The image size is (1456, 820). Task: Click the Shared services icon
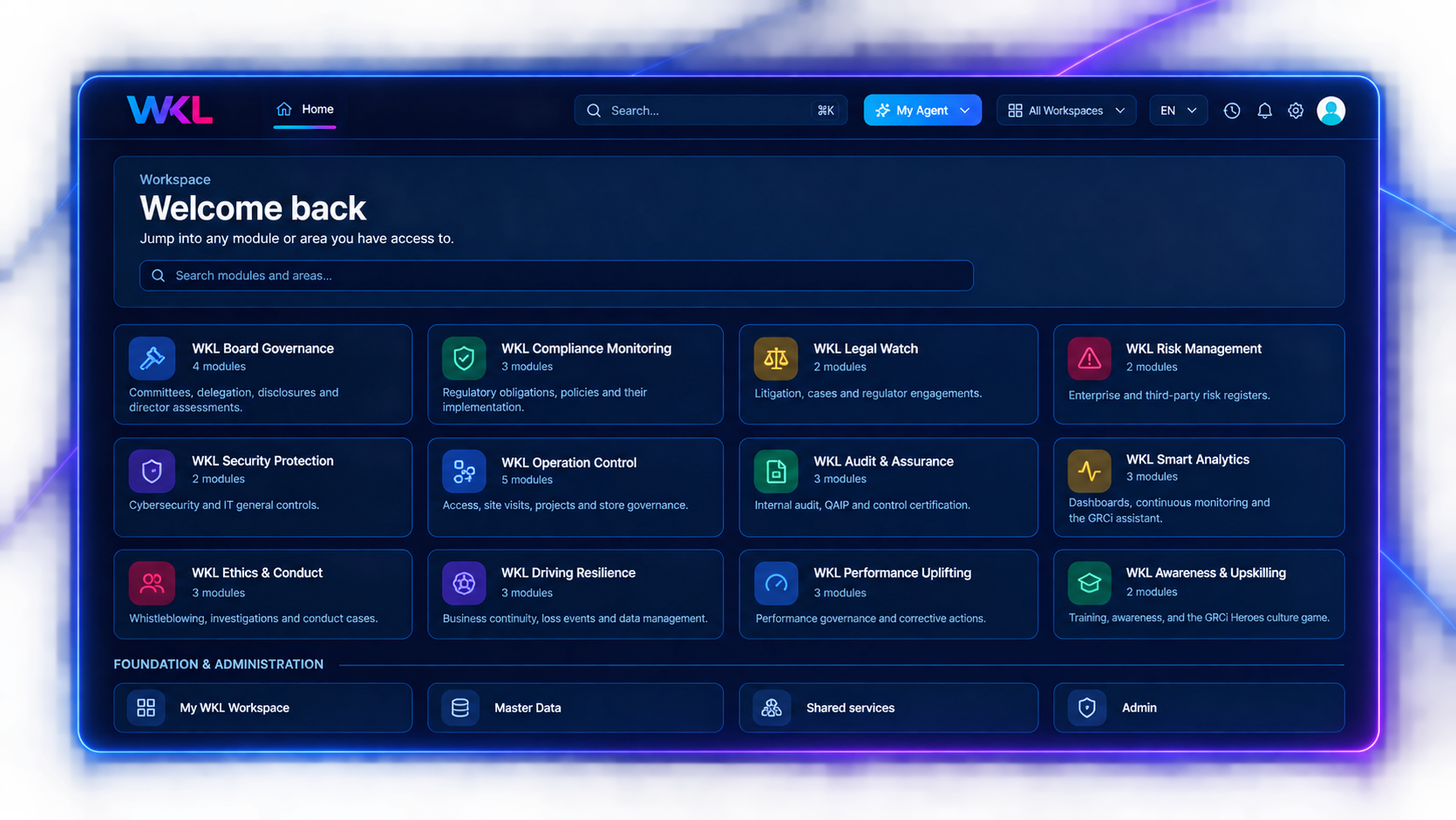coord(772,708)
